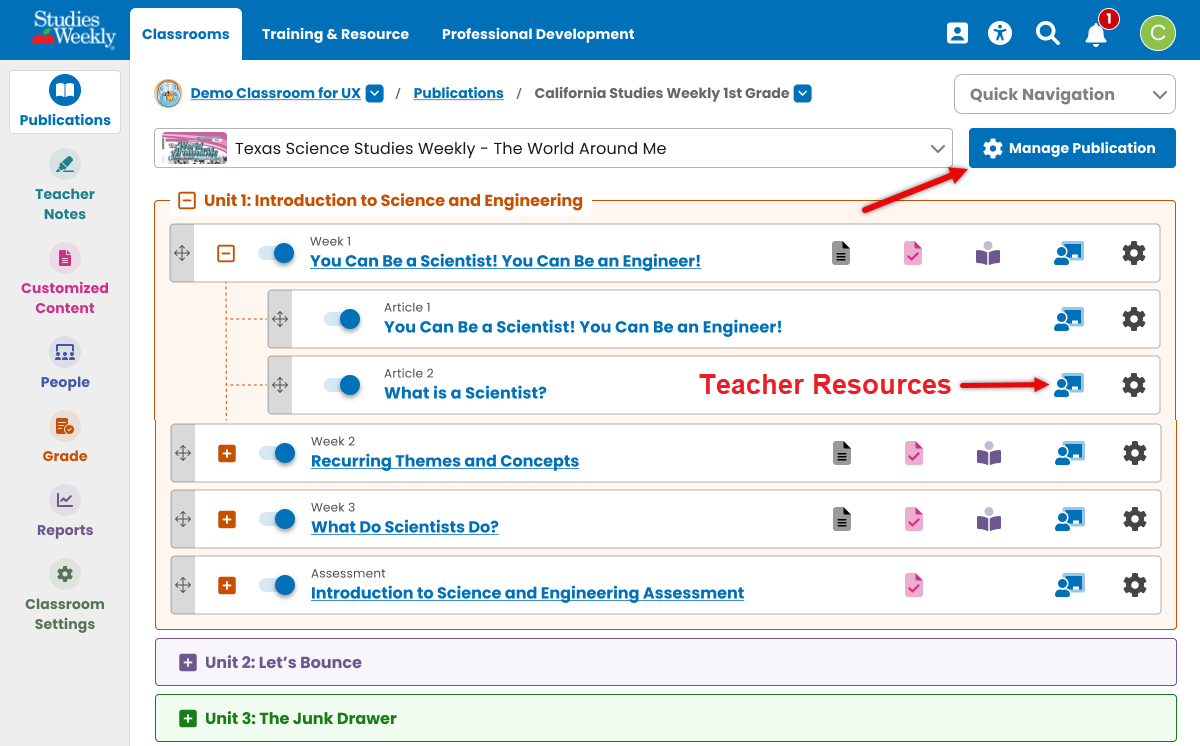Open Teacher Notes in the sidebar
This screenshot has width=1200, height=746.
[65, 186]
